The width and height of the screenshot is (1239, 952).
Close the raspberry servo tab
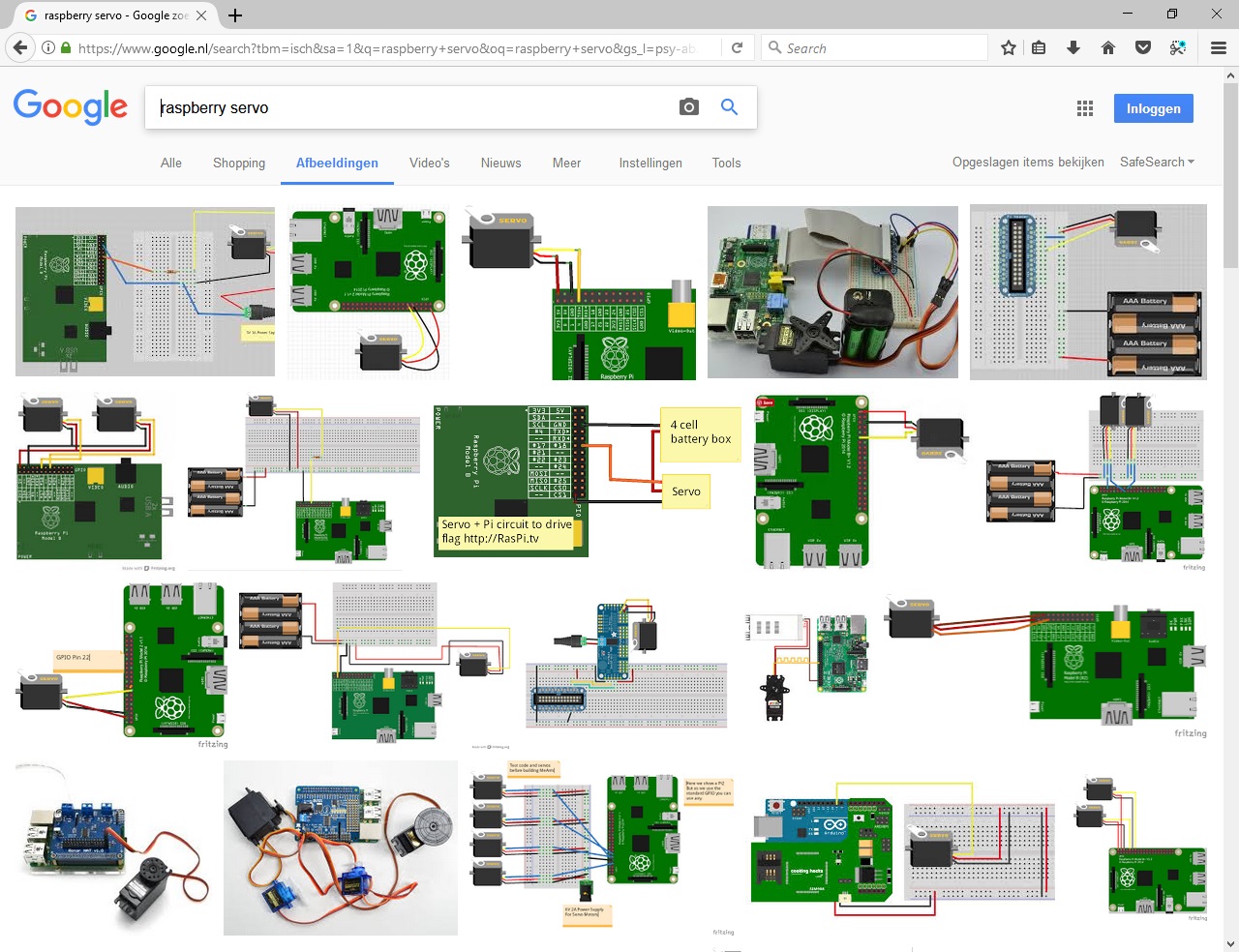pos(201,15)
